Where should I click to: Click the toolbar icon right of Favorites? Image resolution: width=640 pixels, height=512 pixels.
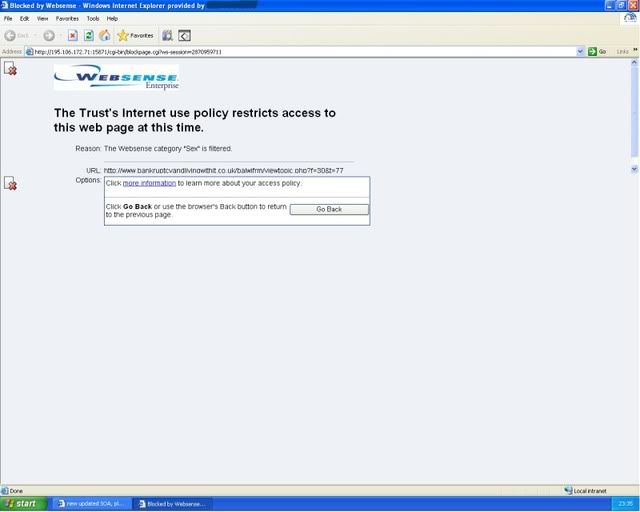coord(167,35)
